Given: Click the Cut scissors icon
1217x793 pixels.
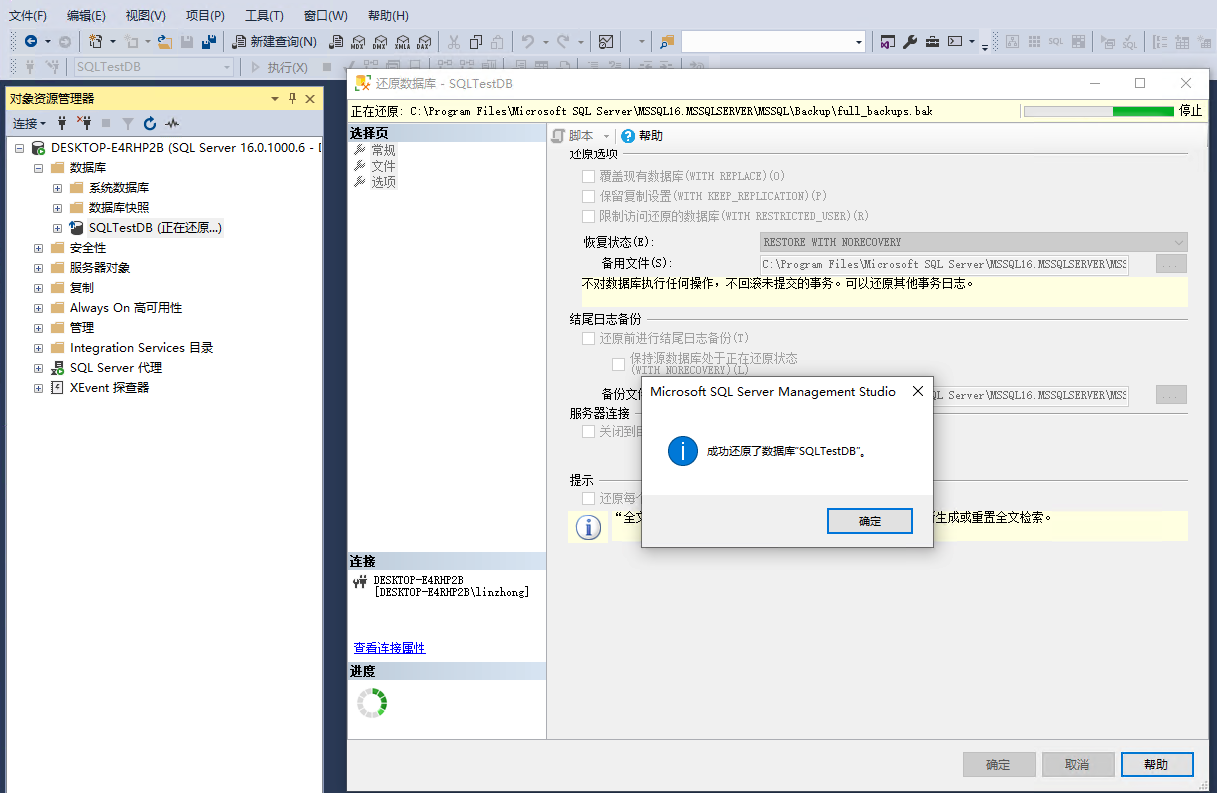Looking at the screenshot, I should click(454, 41).
